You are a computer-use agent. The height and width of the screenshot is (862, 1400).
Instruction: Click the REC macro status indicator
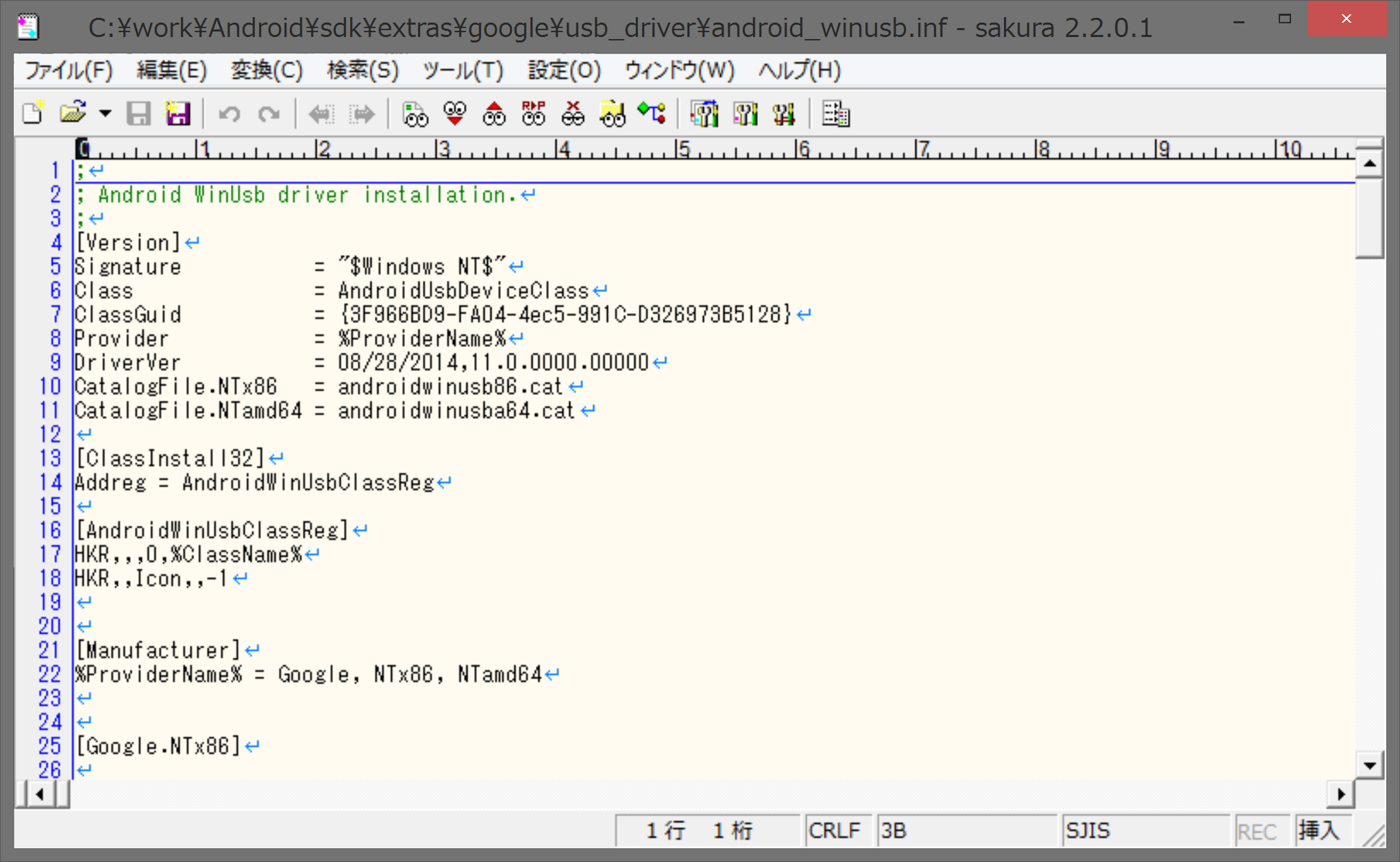pyautogui.click(x=1262, y=830)
